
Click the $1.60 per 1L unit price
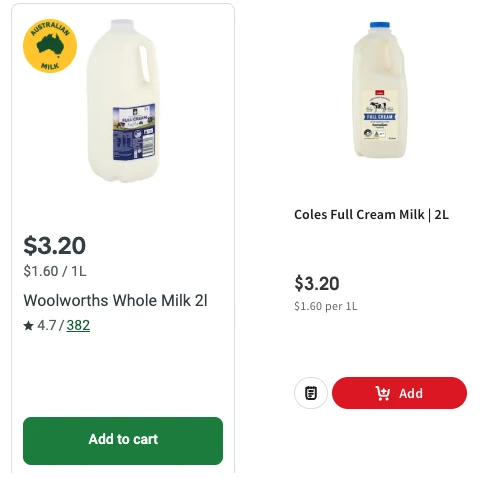click(326, 306)
